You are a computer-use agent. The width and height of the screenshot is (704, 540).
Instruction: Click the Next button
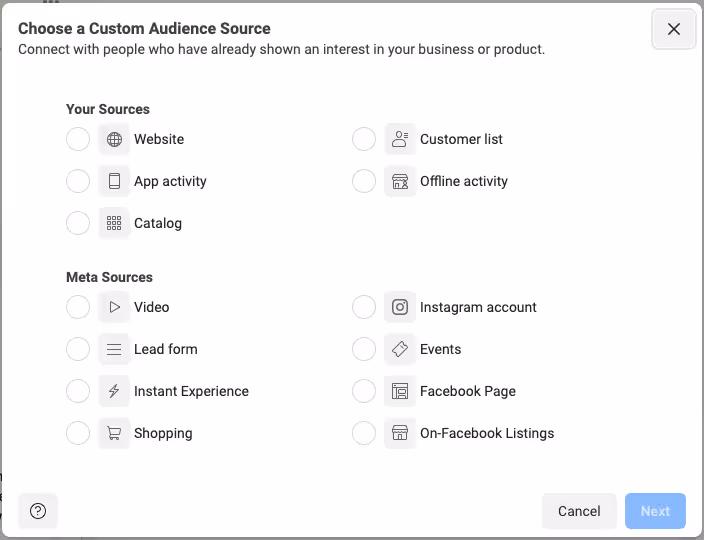tap(656, 511)
